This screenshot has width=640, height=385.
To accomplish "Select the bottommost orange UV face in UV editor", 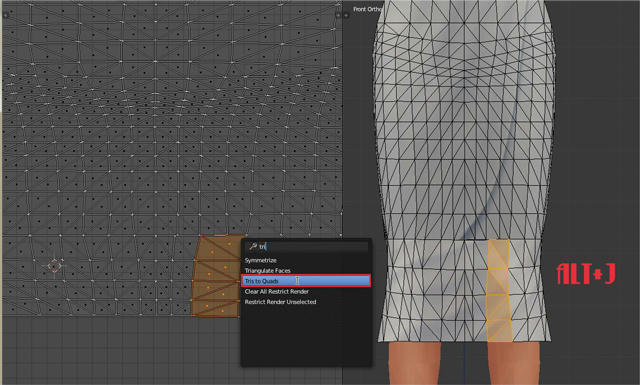I will point(215,309).
